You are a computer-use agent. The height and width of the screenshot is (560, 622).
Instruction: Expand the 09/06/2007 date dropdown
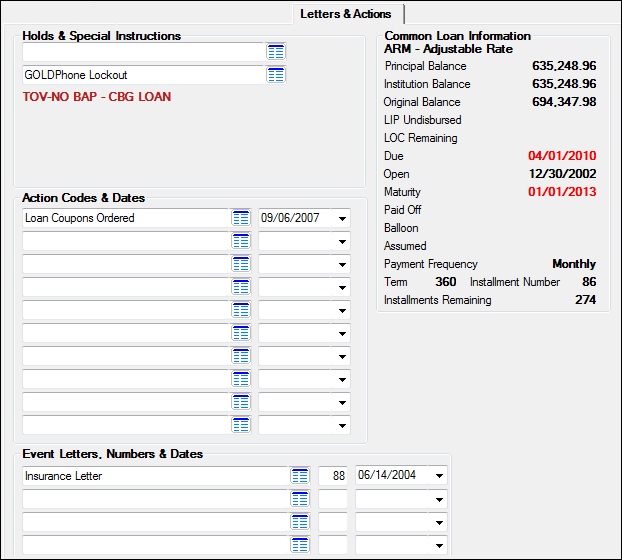(342, 218)
